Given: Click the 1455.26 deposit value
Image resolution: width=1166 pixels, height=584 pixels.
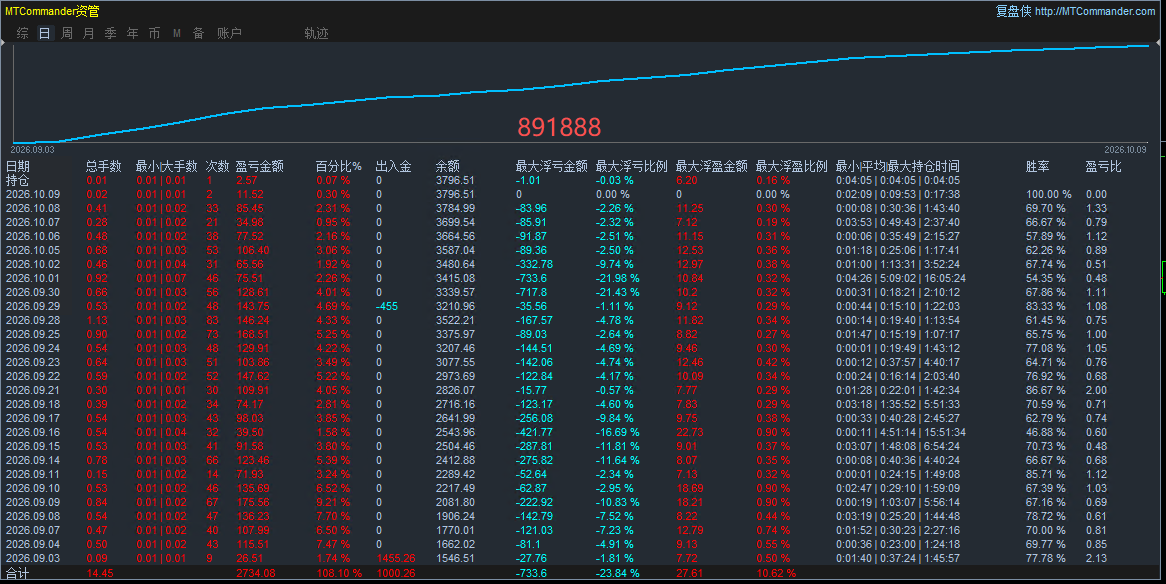Looking at the screenshot, I should (396, 558).
